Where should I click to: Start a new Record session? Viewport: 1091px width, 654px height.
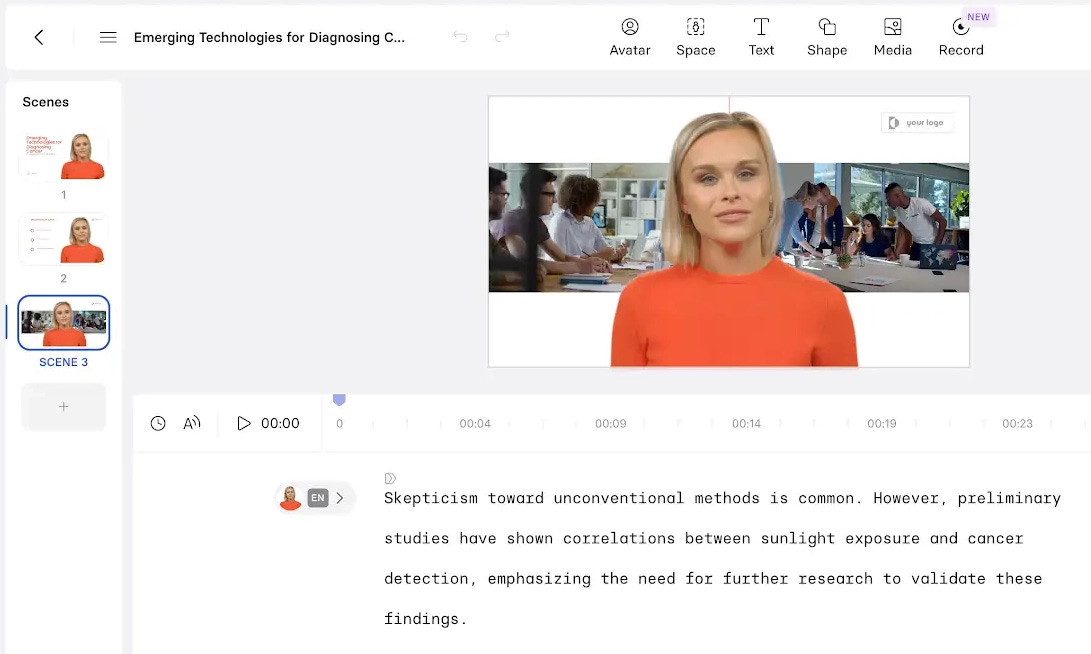point(961,37)
